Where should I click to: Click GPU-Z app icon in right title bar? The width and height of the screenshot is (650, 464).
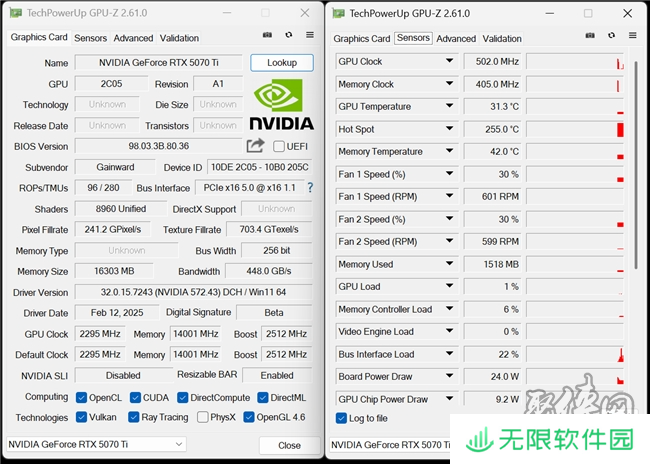click(x=338, y=13)
